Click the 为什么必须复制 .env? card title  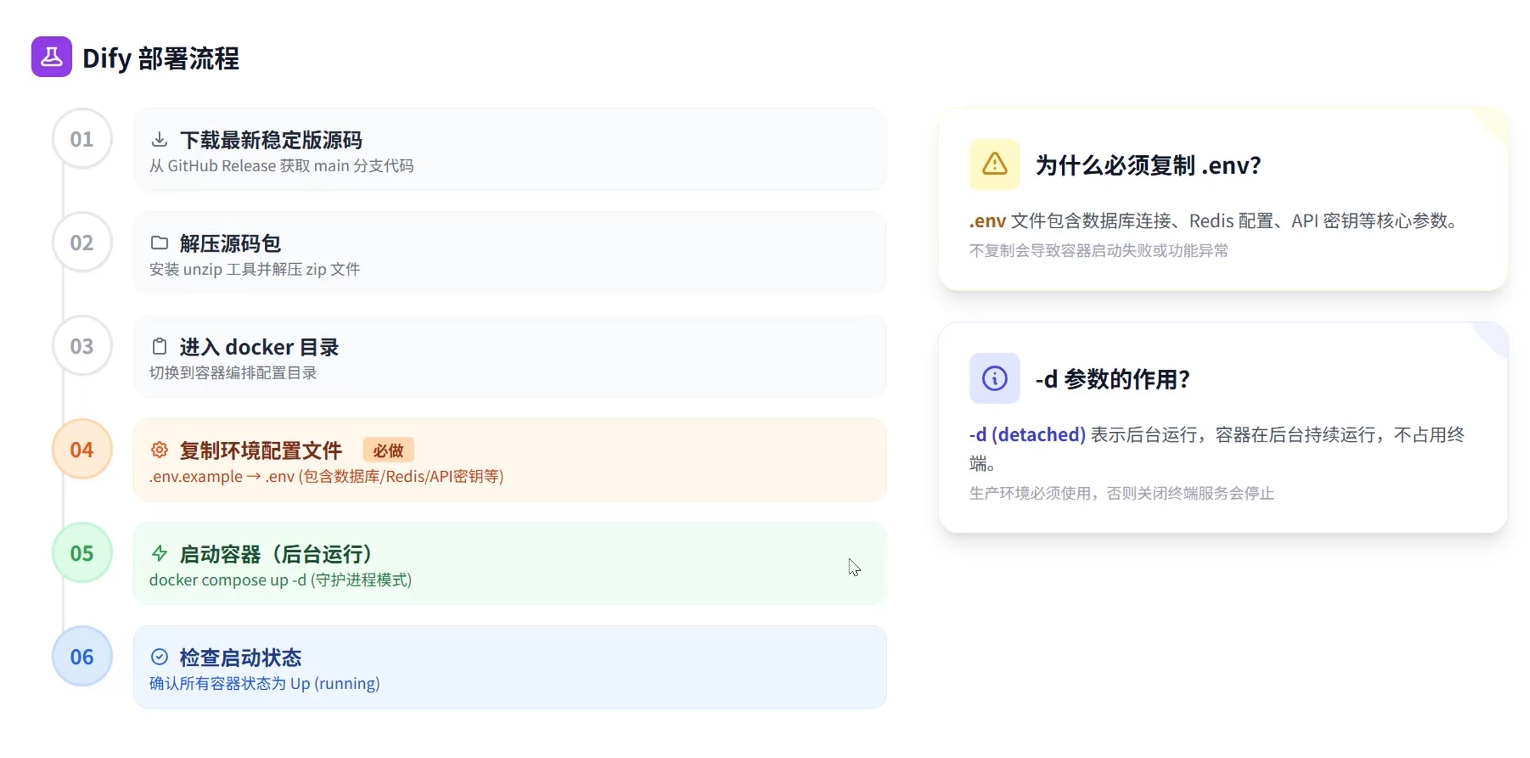tap(1148, 165)
